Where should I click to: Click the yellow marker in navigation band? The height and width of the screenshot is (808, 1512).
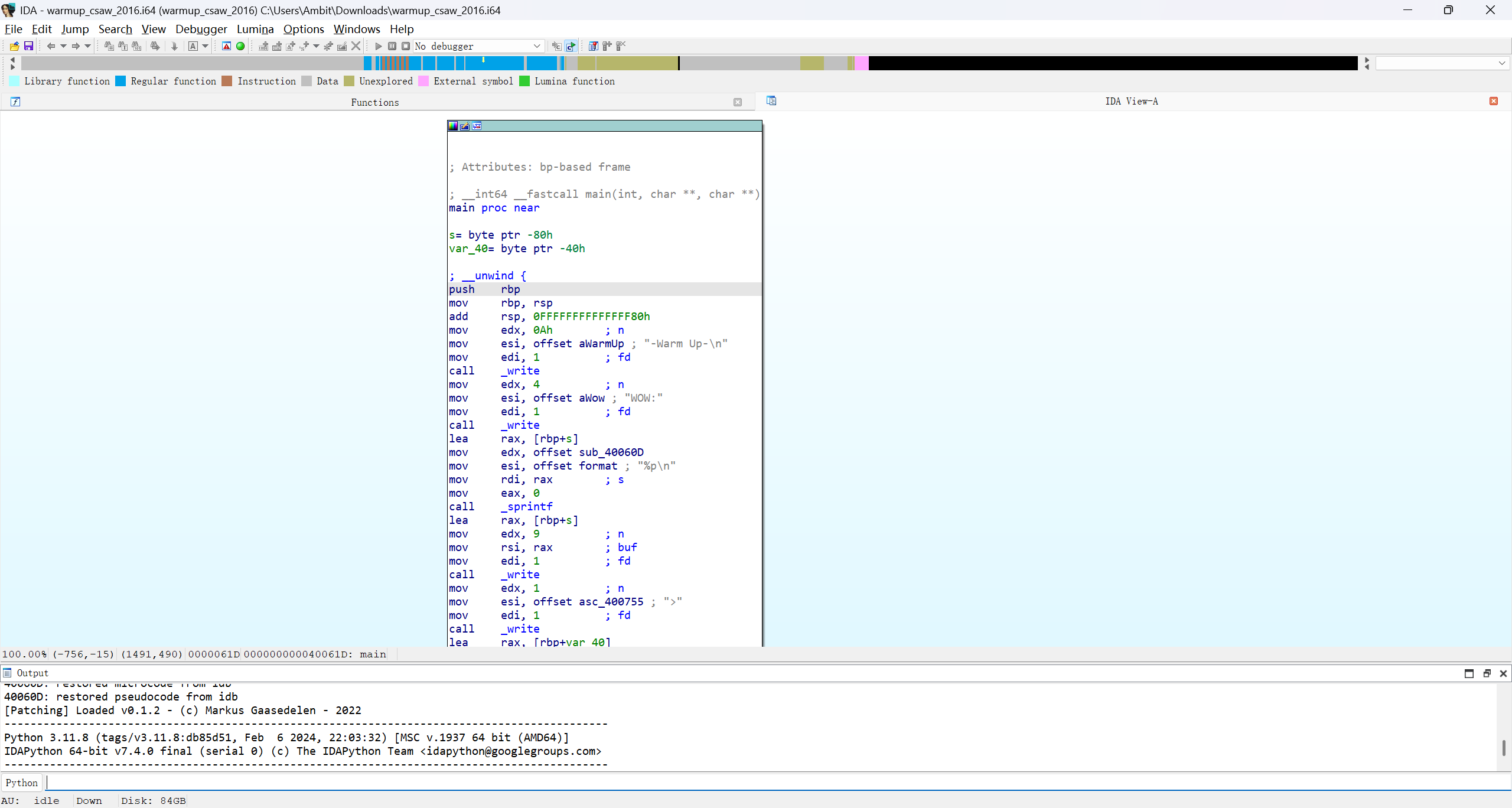pyautogui.click(x=483, y=60)
